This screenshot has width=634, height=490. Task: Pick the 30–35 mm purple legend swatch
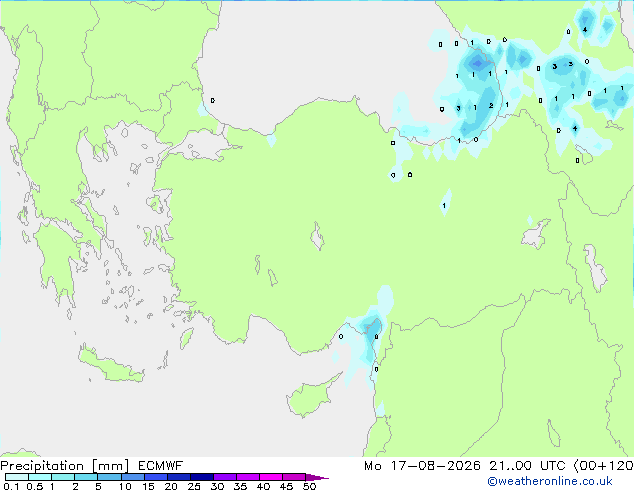point(224,477)
